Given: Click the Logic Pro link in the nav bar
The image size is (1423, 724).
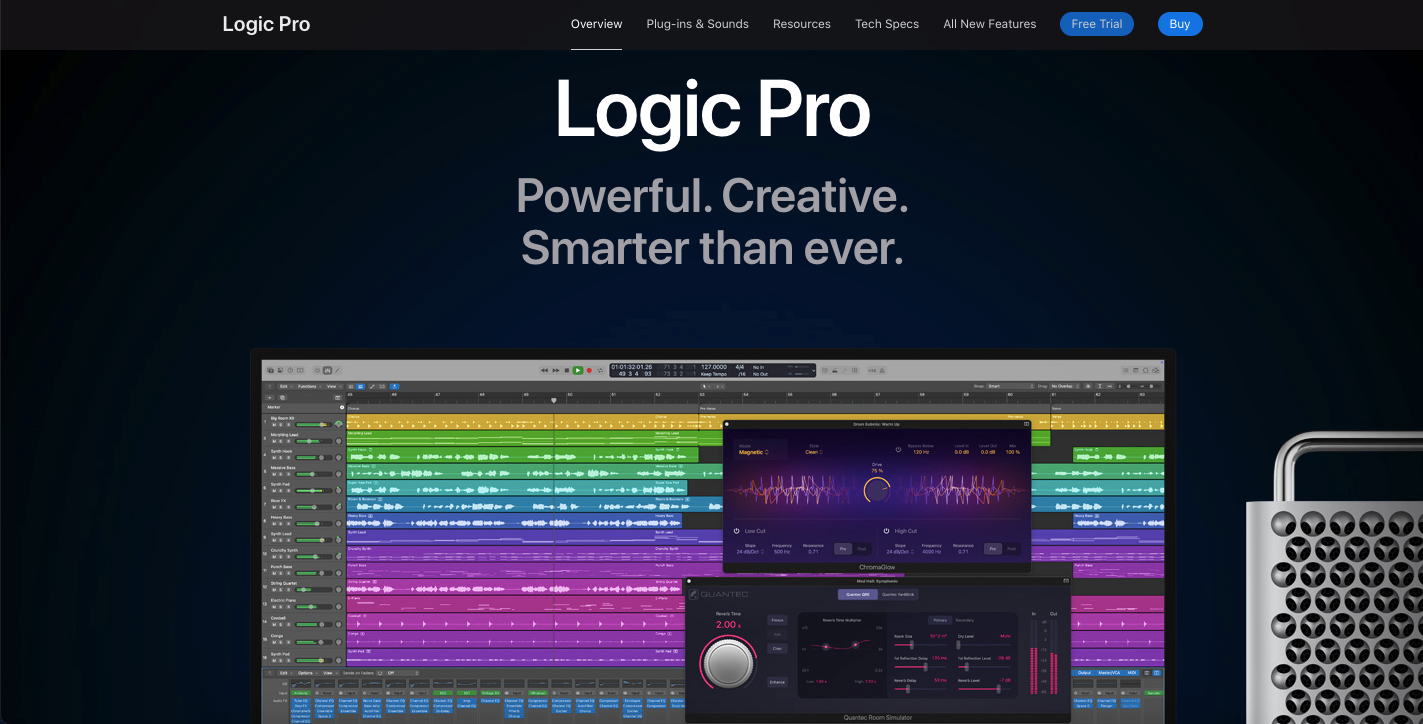Looking at the screenshot, I should [266, 24].
